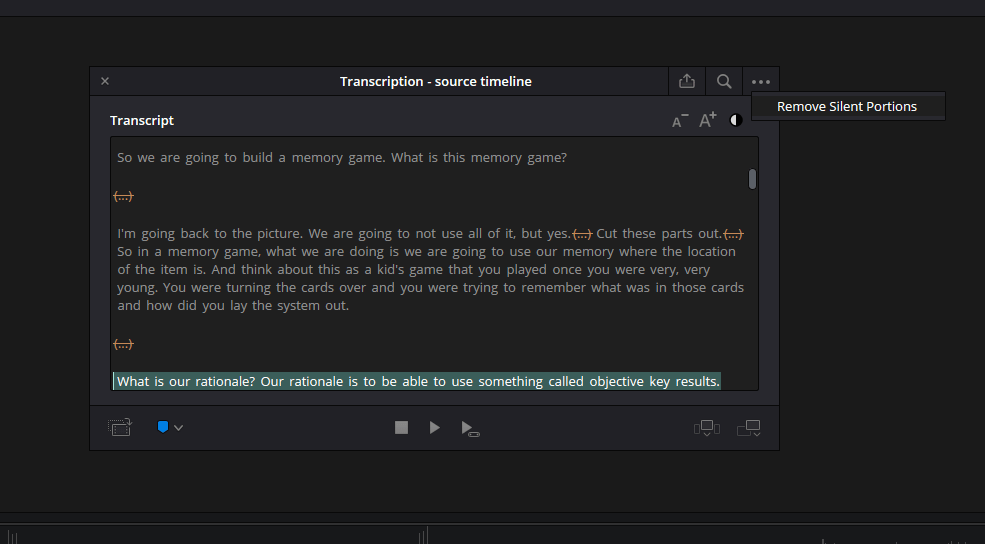Select the first silence marker under memory game line

click(123, 197)
